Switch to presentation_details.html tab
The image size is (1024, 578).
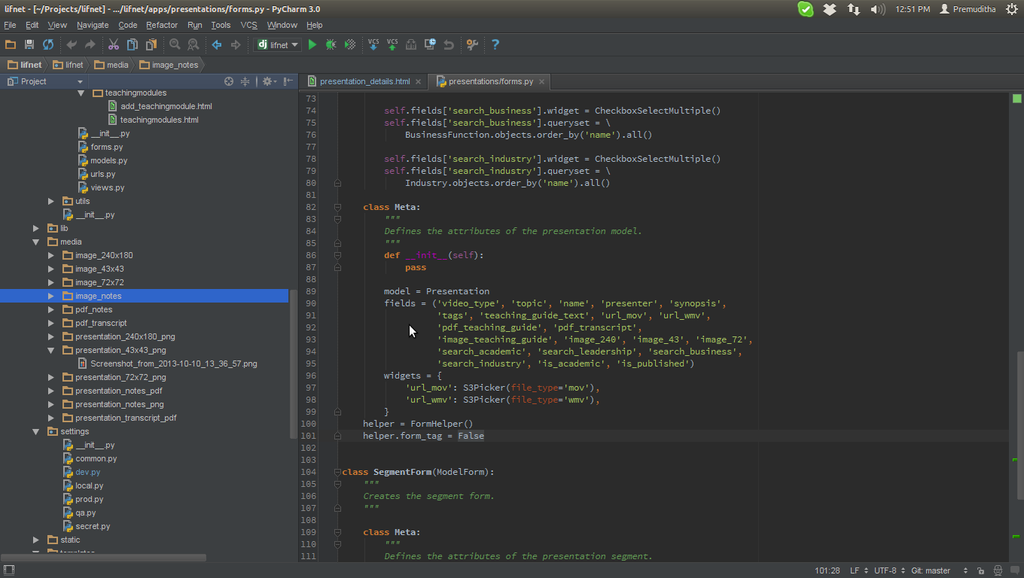pos(365,81)
